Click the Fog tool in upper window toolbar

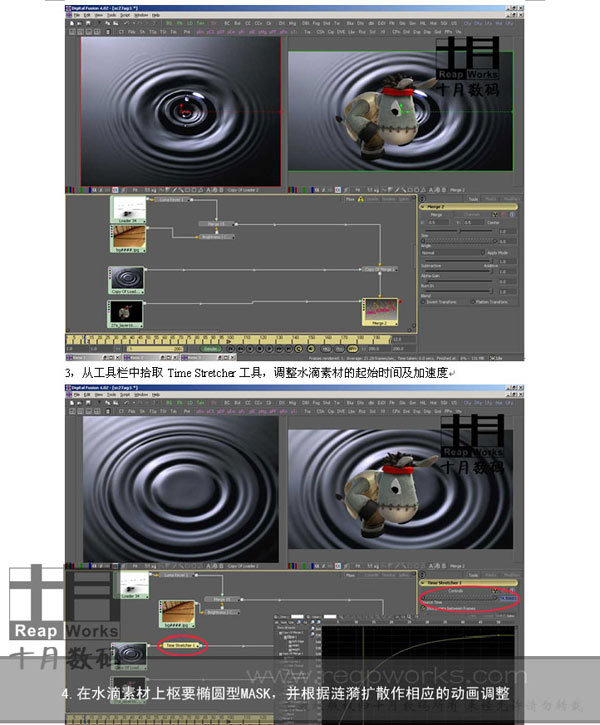click(316, 23)
